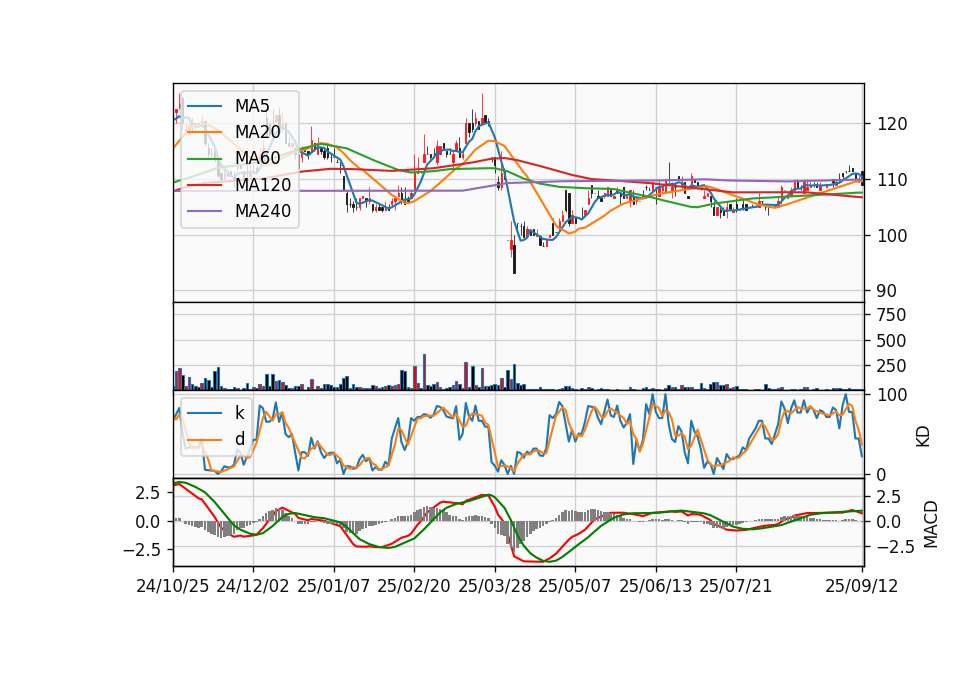The height and width of the screenshot is (690, 960).
Task: Click the volume axis value 500
Action: [x=891, y=340]
